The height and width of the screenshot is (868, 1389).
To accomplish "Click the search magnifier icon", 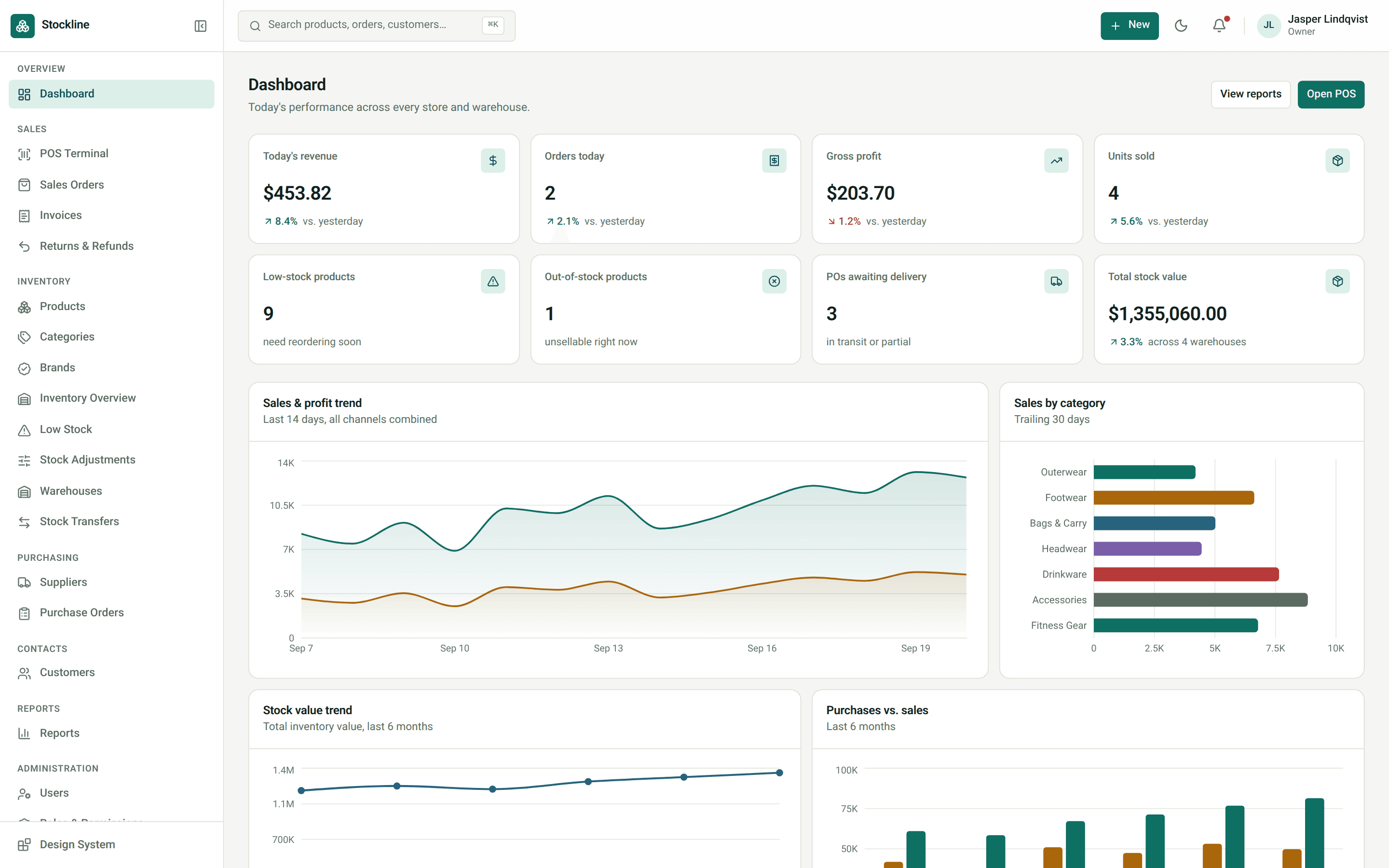I will pos(255,25).
